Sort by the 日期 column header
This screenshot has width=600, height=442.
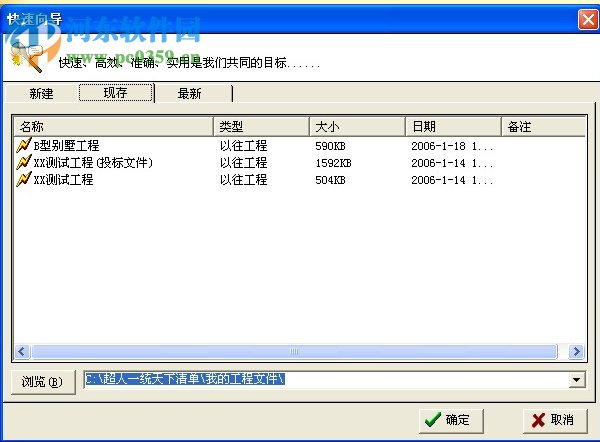(x=453, y=127)
